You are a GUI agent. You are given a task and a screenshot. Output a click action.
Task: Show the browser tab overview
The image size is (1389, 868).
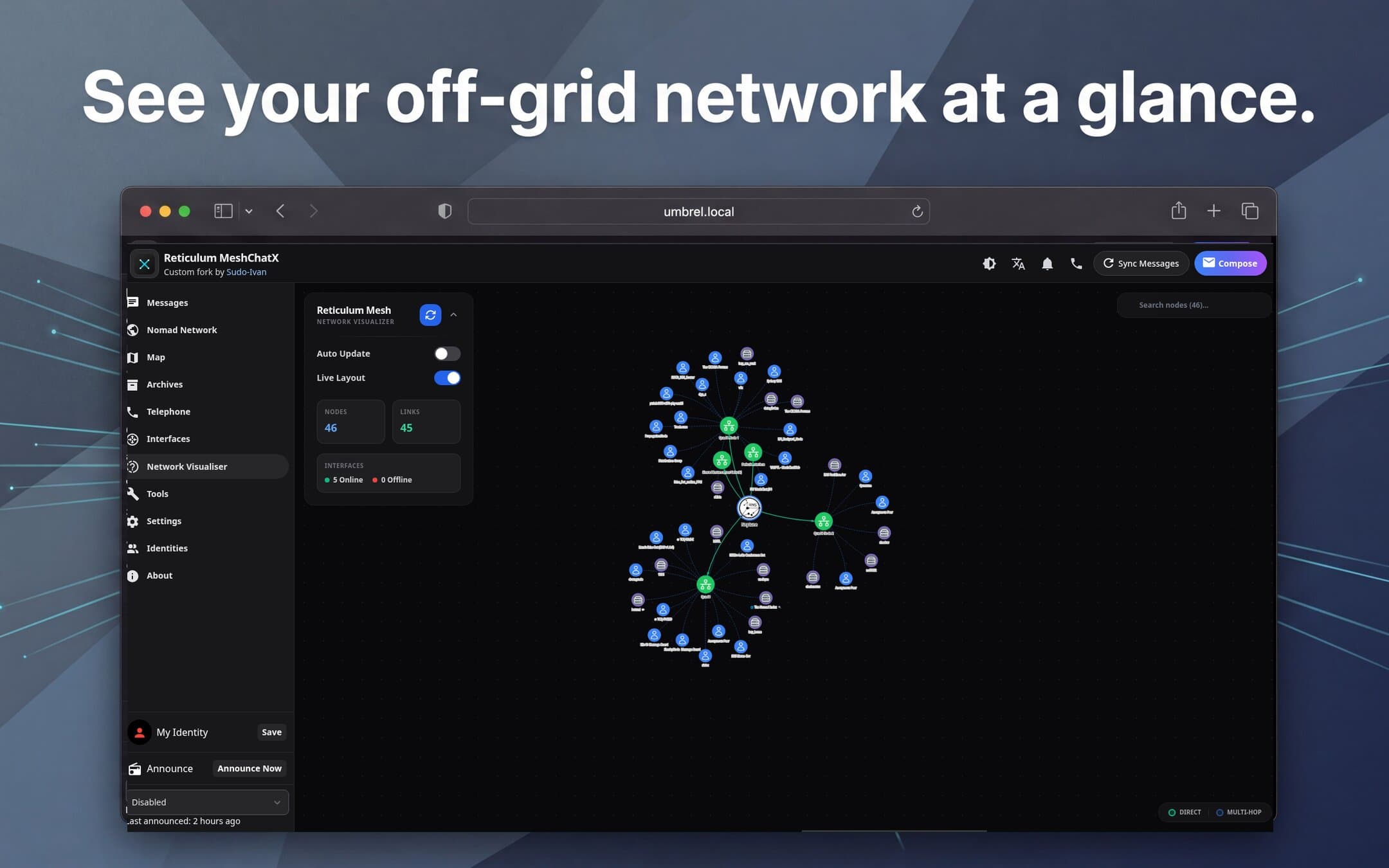pos(1249,211)
